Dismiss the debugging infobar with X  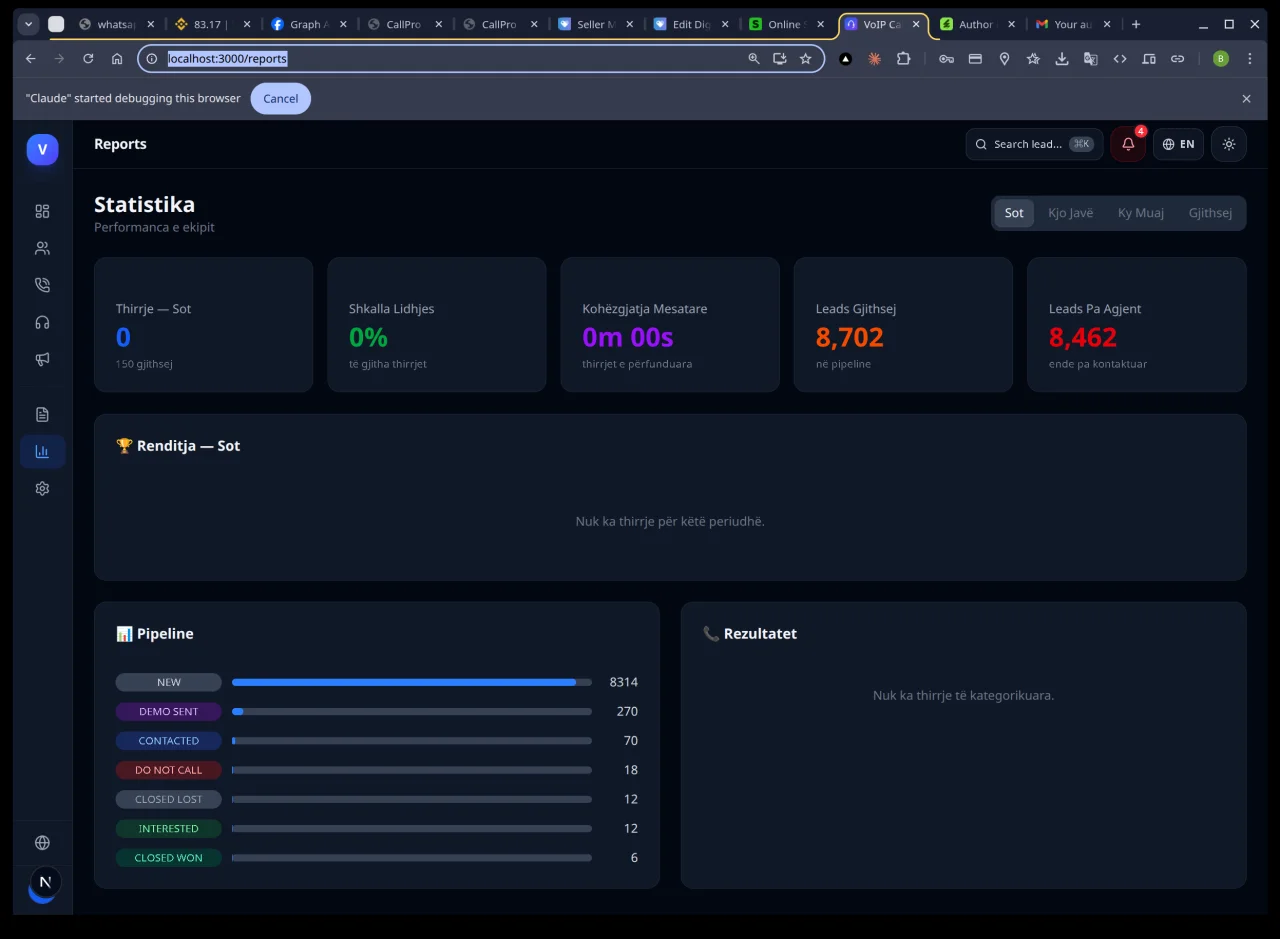click(x=1246, y=99)
